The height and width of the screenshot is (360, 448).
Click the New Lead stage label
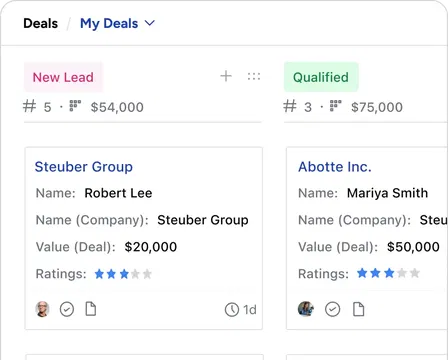[63, 77]
